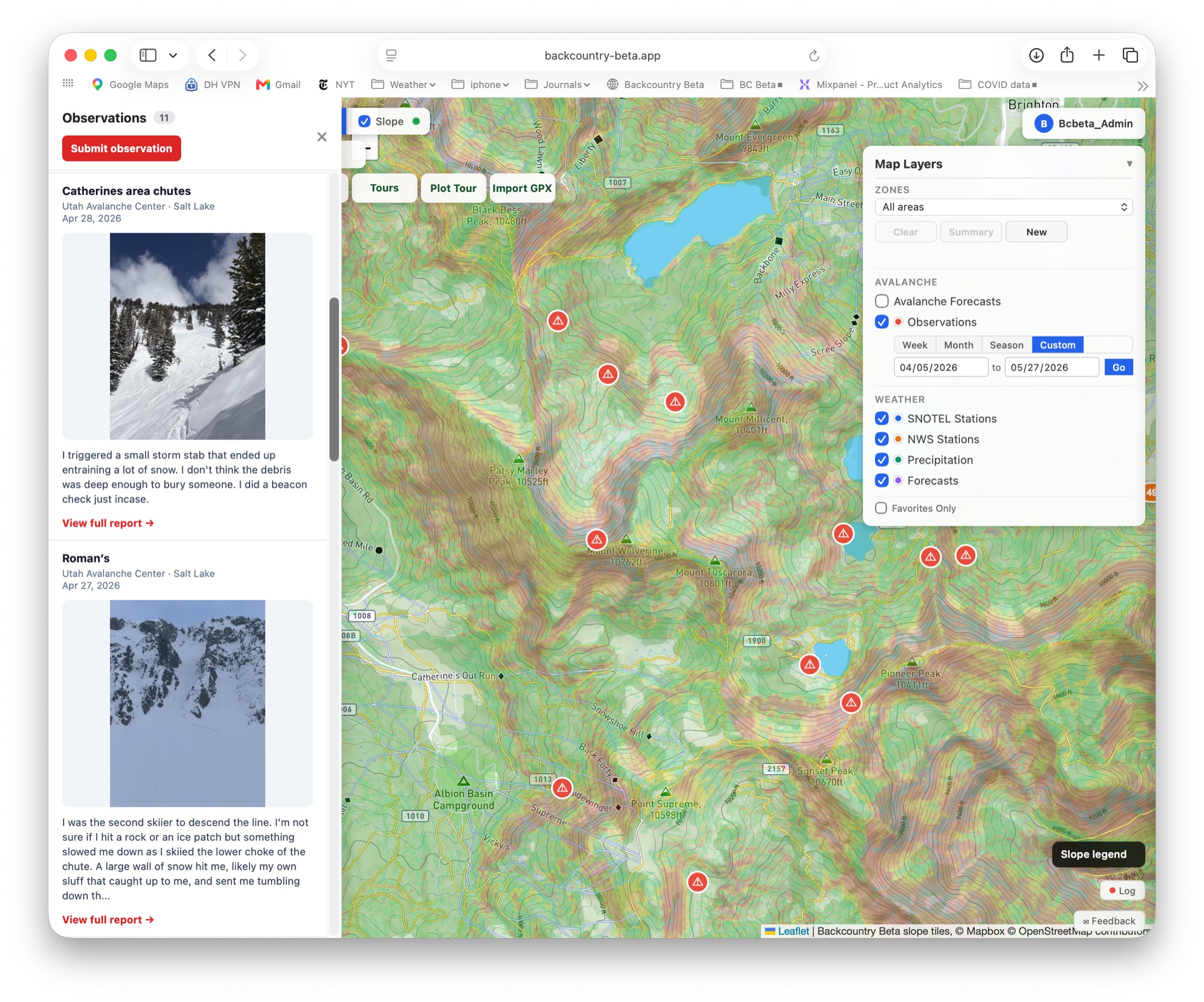Click the browser forward arrow
1204x1002 pixels.
pos(242,55)
